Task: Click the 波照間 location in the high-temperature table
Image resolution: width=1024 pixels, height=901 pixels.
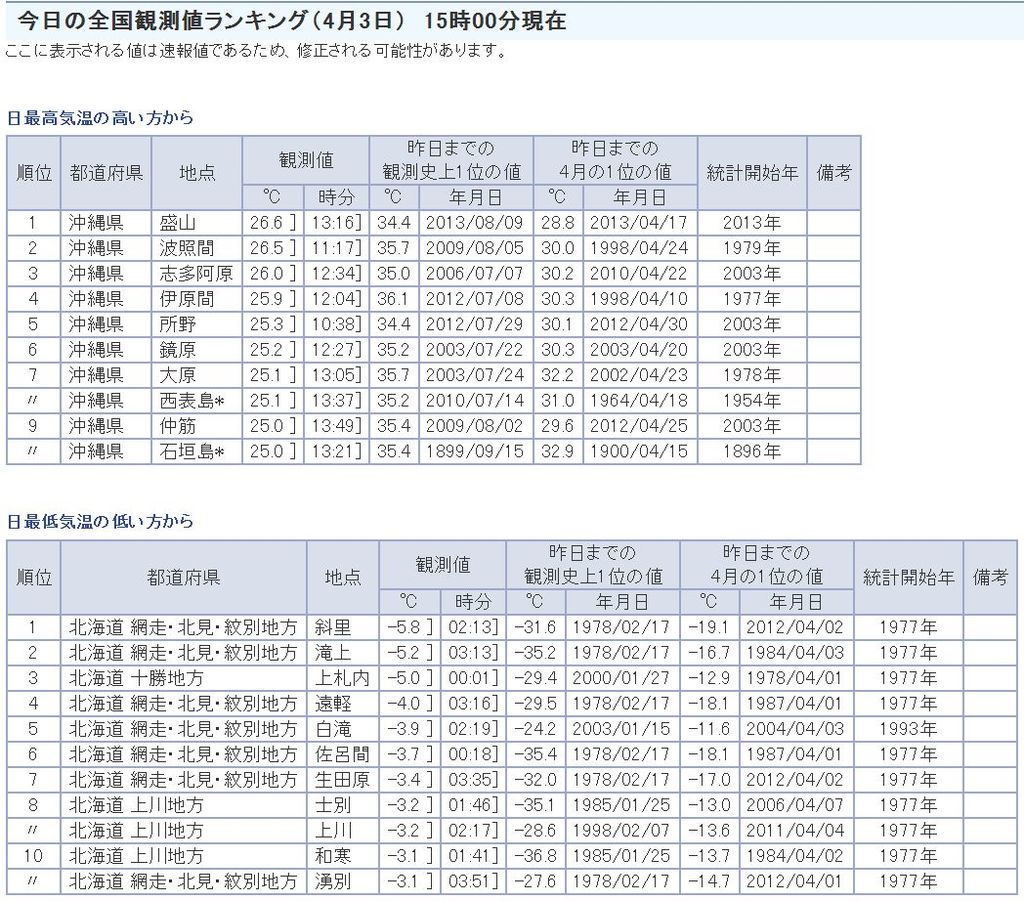Action: pyautogui.click(x=187, y=248)
